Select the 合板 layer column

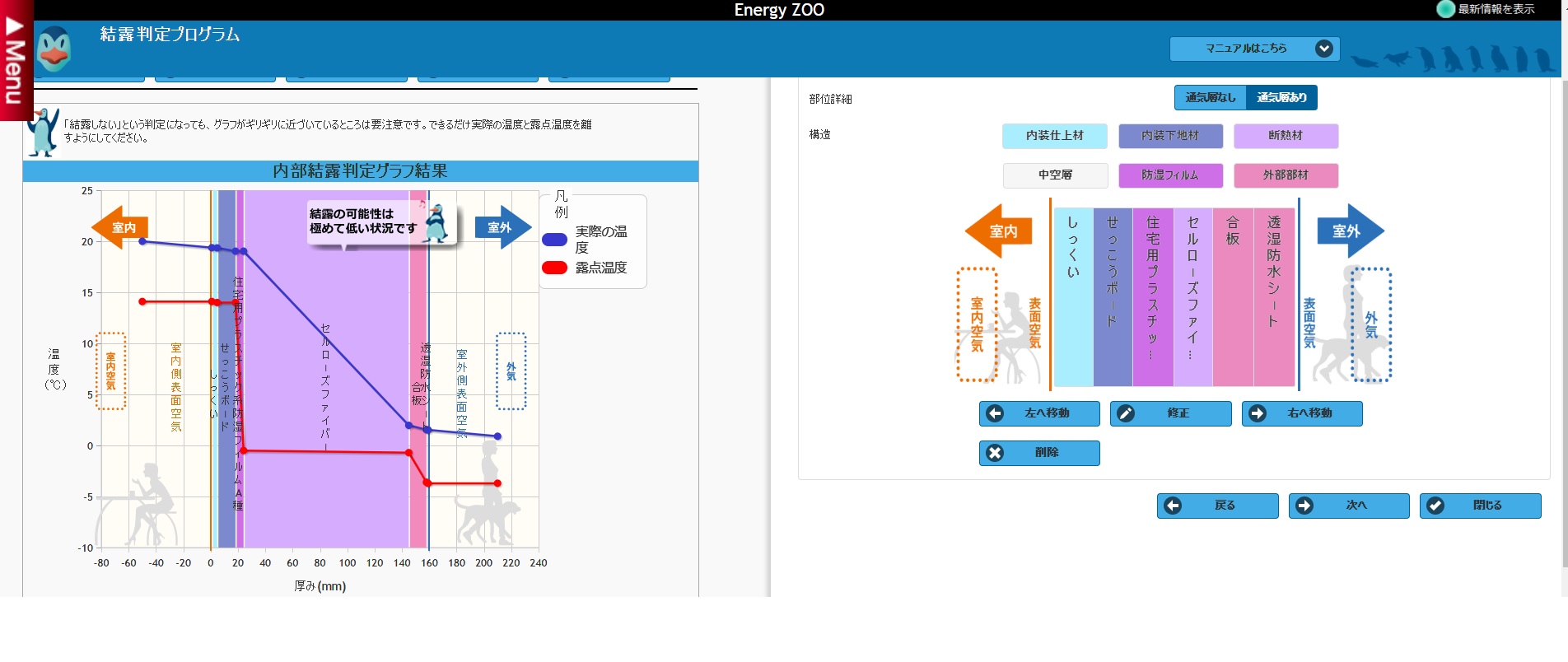tap(1233, 297)
